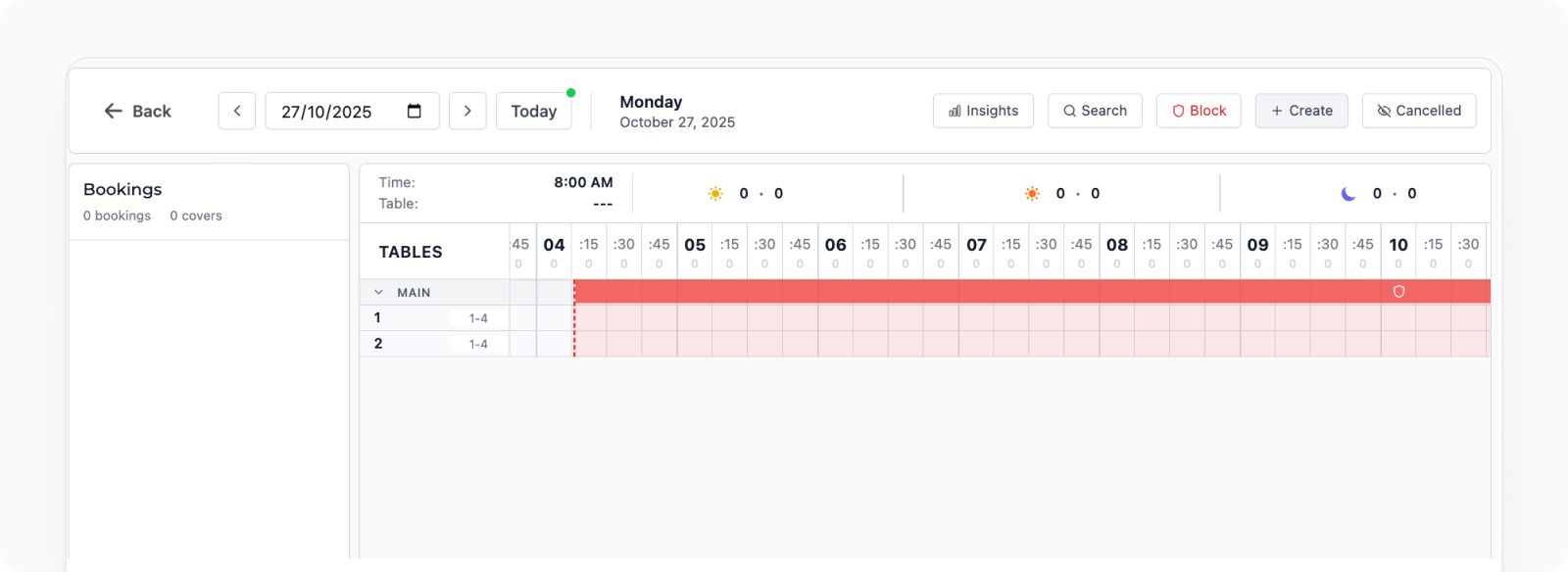The image size is (1568, 572).
Task: Click the first sun shift icon
Action: pos(715,194)
